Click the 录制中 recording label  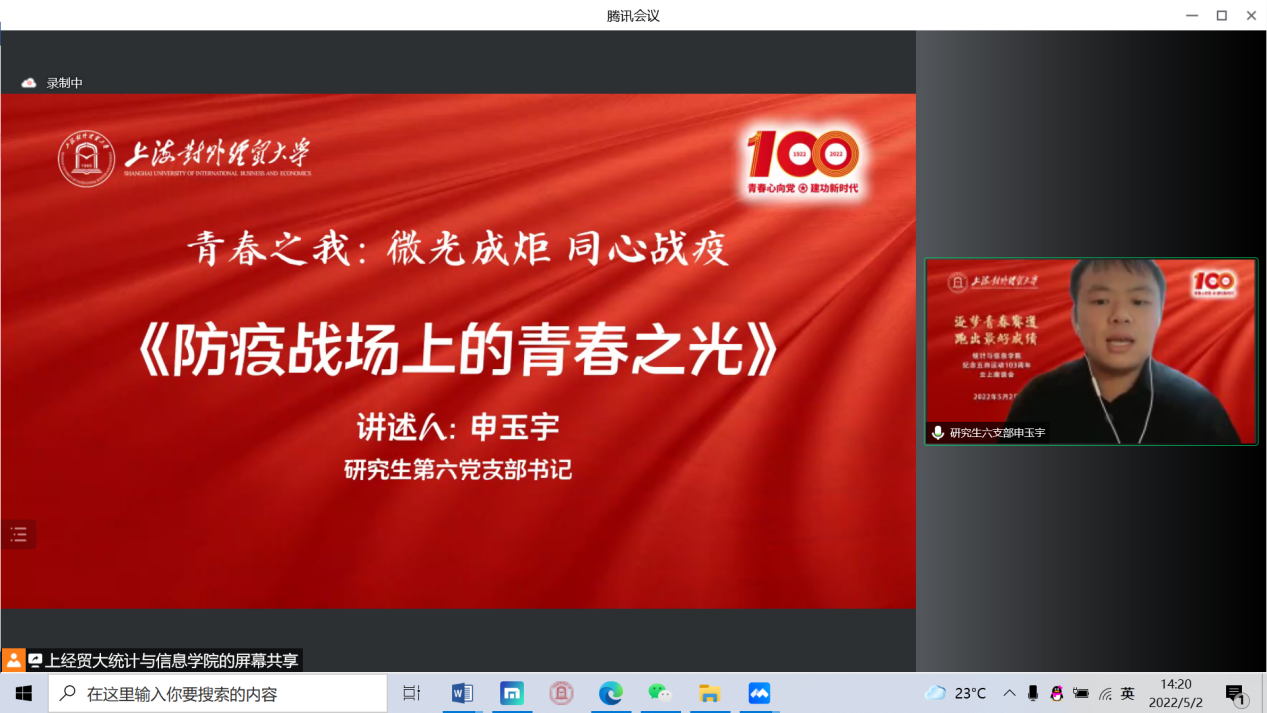65,83
